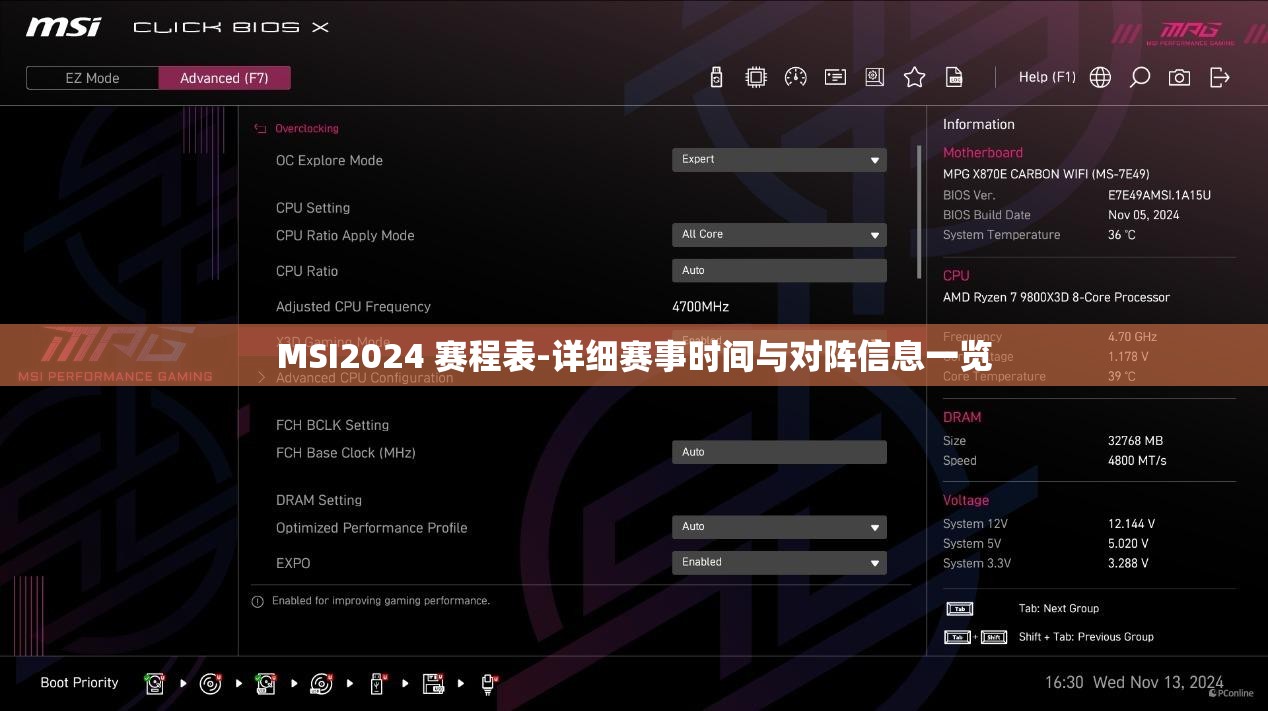The image size is (1268, 711).
Task: Open the CPU Ratio Apply Mode dropdown
Action: [779, 234]
